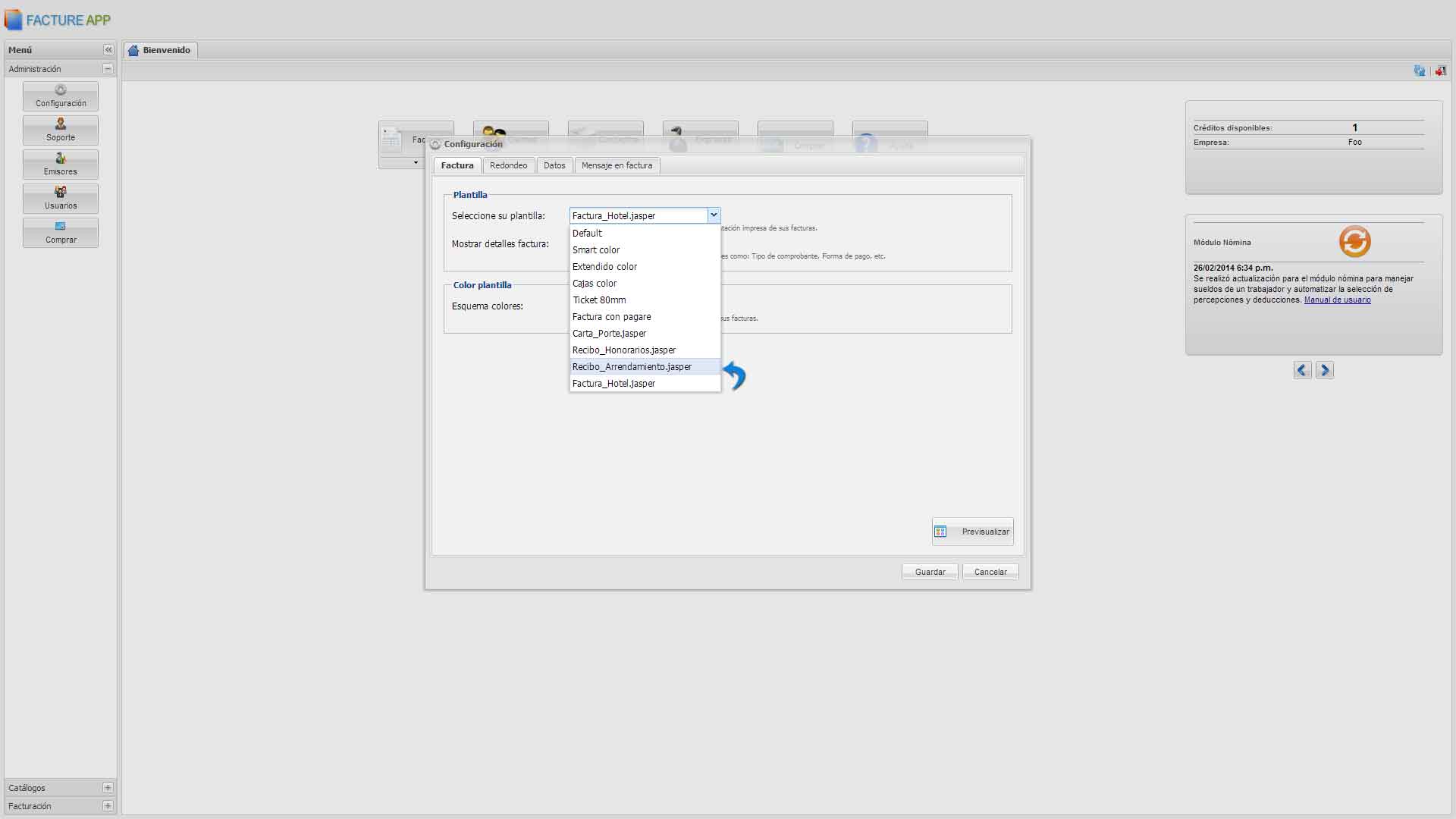Screen dimensions: 1456x819
Task: Go to the previous news panel arrow
Action: click(x=1302, y=370)
